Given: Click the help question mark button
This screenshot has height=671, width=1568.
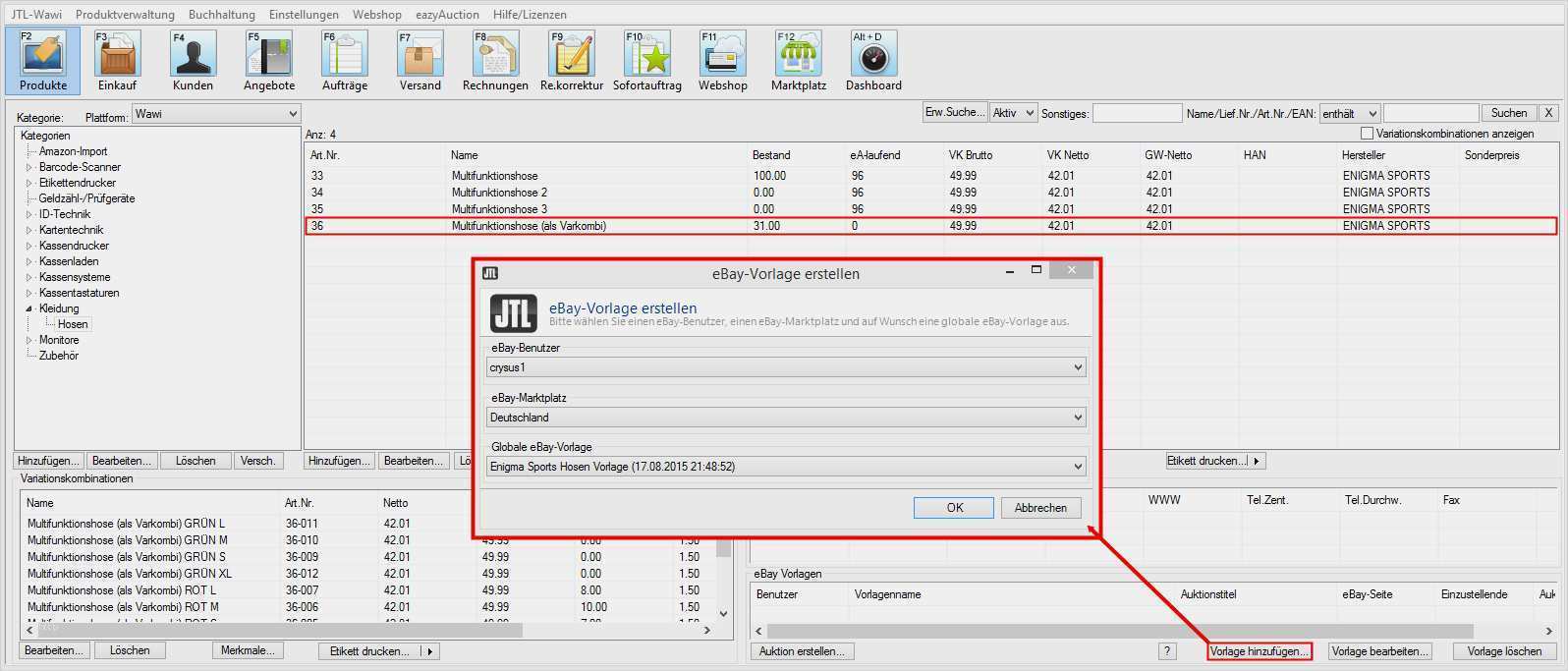Looking at the screenshot, I should pyautogui.click(x=1167, y=651).
